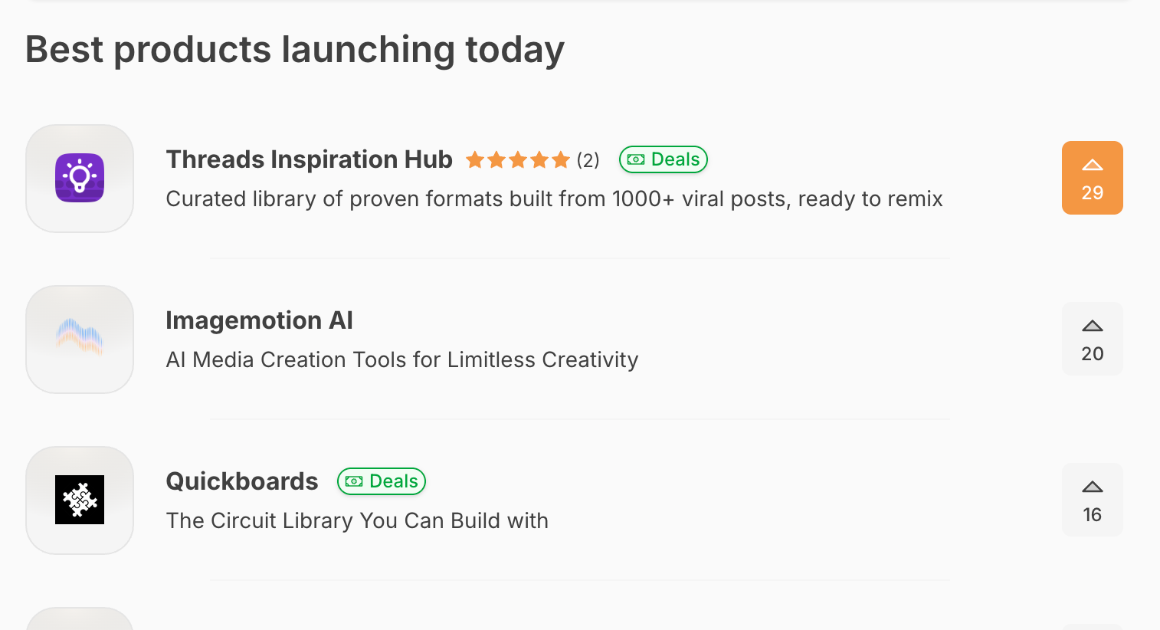
Task: Open the Threads Inspiration Hub title link
Action: coord(309,160)
